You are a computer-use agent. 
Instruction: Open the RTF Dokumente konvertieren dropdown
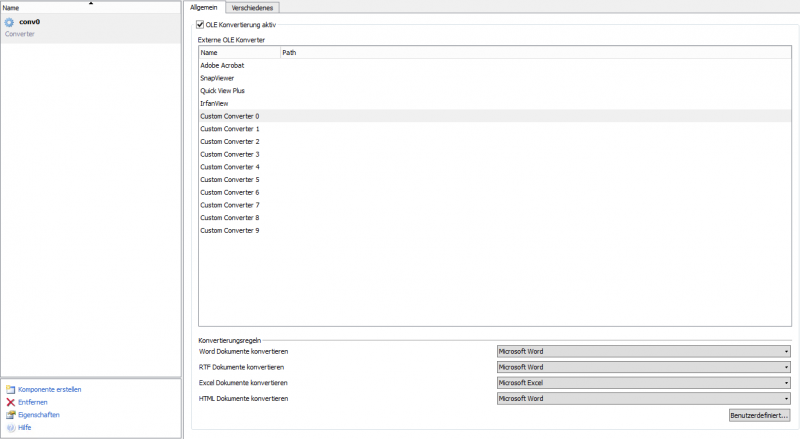(x=644, y=367)
